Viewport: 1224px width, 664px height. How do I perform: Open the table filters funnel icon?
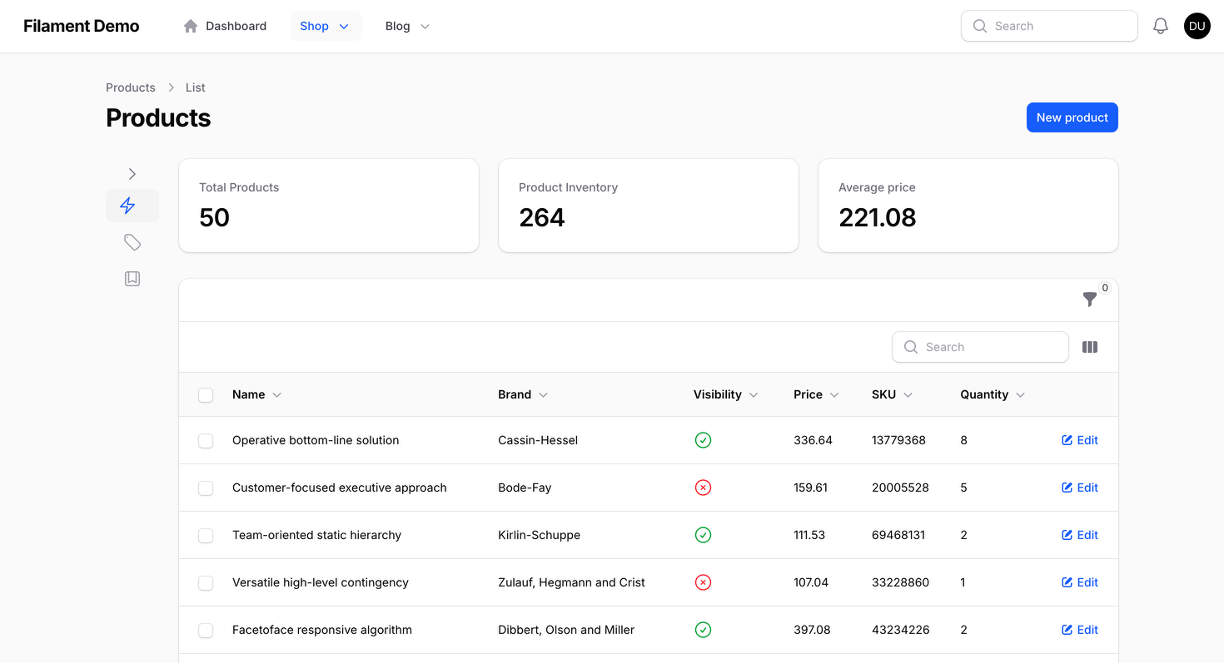(x=1089, y=299)
